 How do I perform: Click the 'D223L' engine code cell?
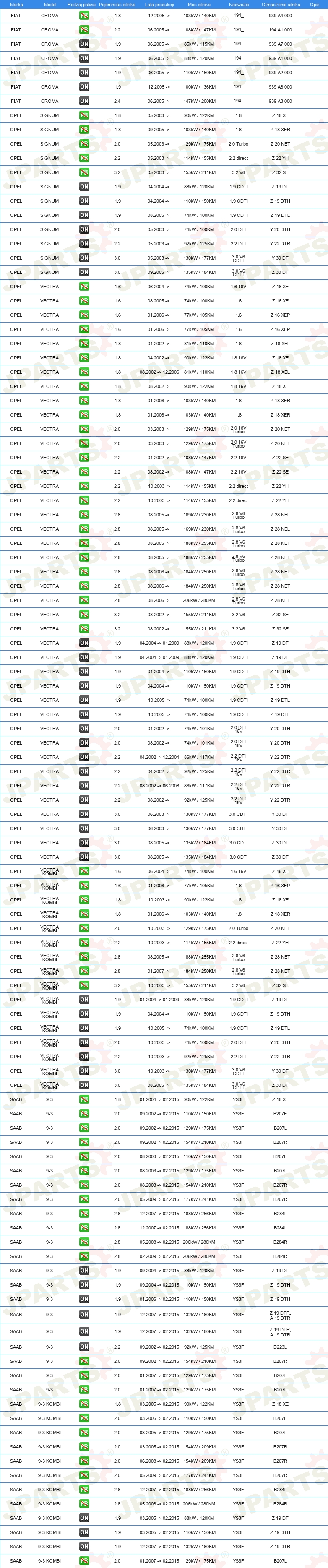pyautogui.click(x=281, y=1347)
